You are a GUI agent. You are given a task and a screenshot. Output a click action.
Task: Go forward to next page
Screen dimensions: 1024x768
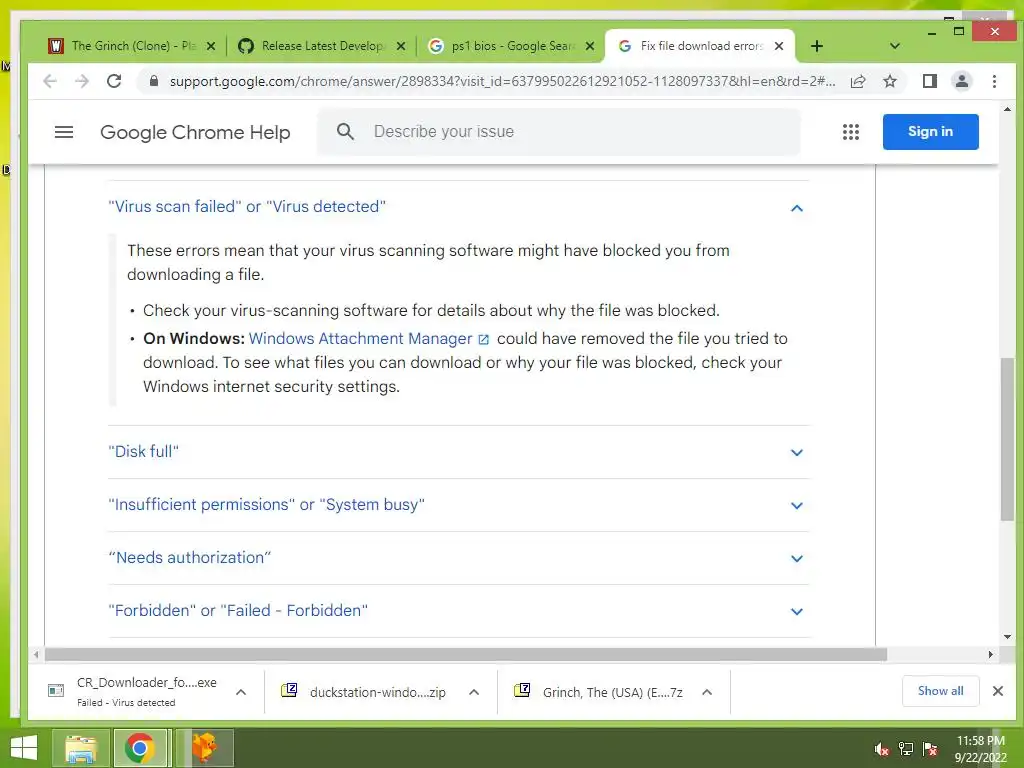point(82,81)
